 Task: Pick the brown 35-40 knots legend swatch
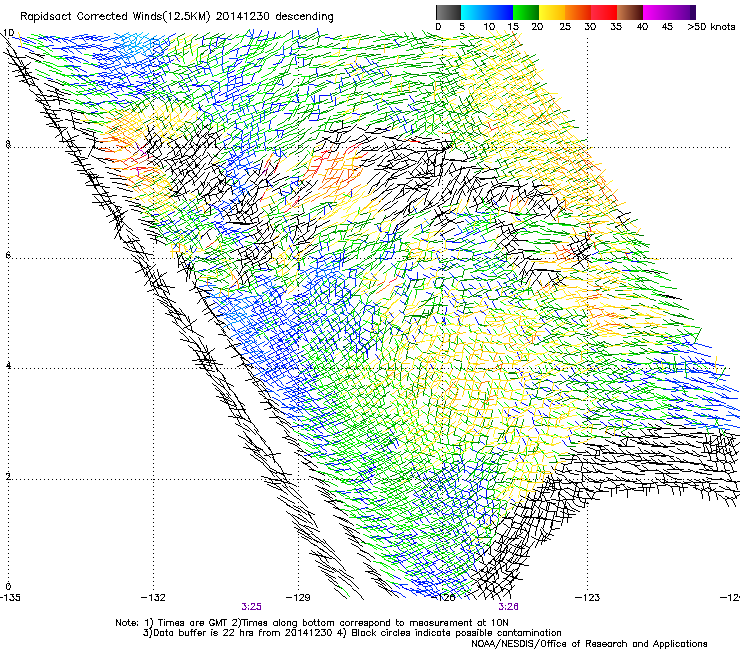click(630, 12)
